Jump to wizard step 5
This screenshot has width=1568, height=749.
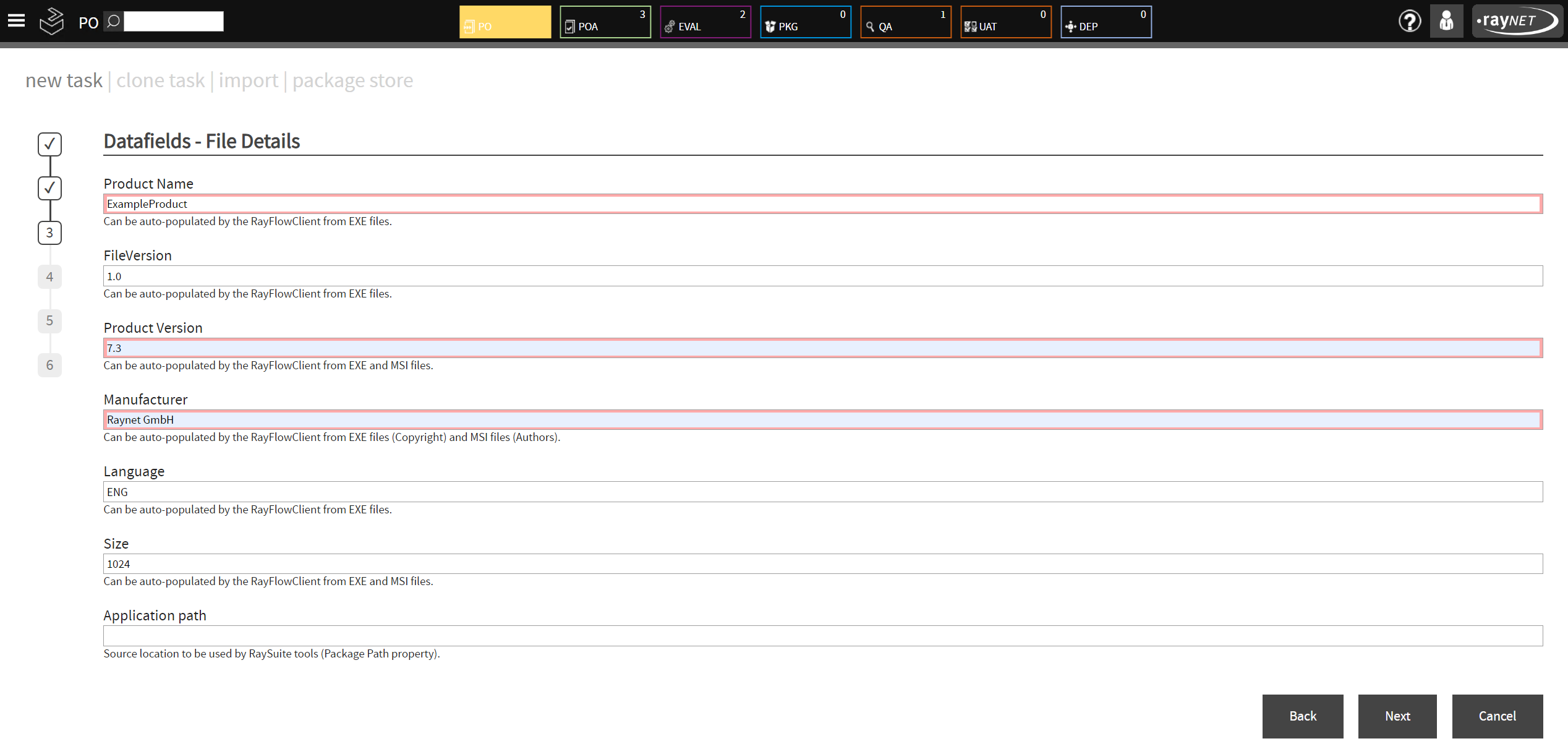(x=49, y=321)
